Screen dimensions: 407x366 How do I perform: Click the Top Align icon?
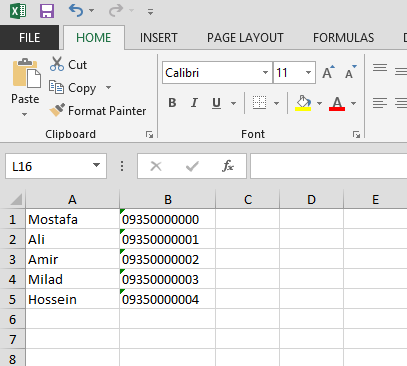pos(380,68)
